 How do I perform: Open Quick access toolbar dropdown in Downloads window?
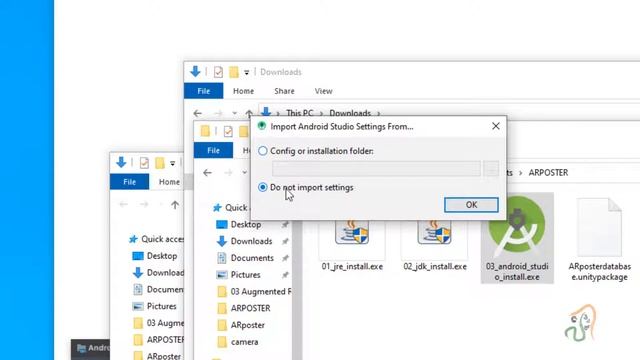(x=247, y=72)
